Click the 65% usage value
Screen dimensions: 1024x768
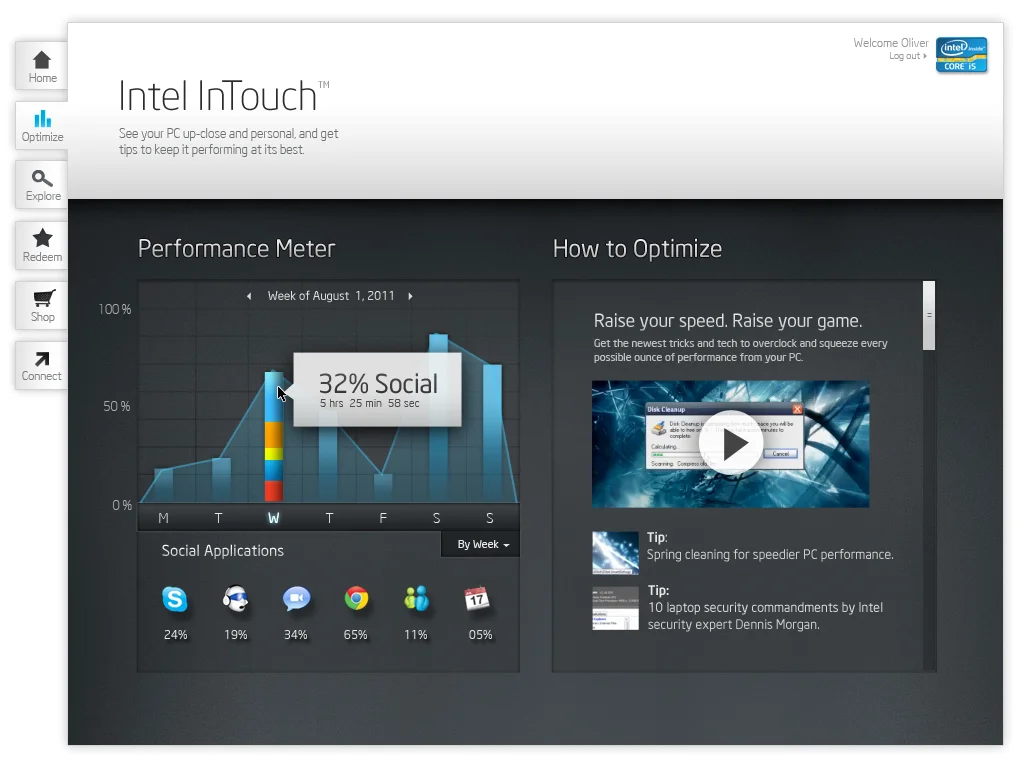tap(355, 635)
